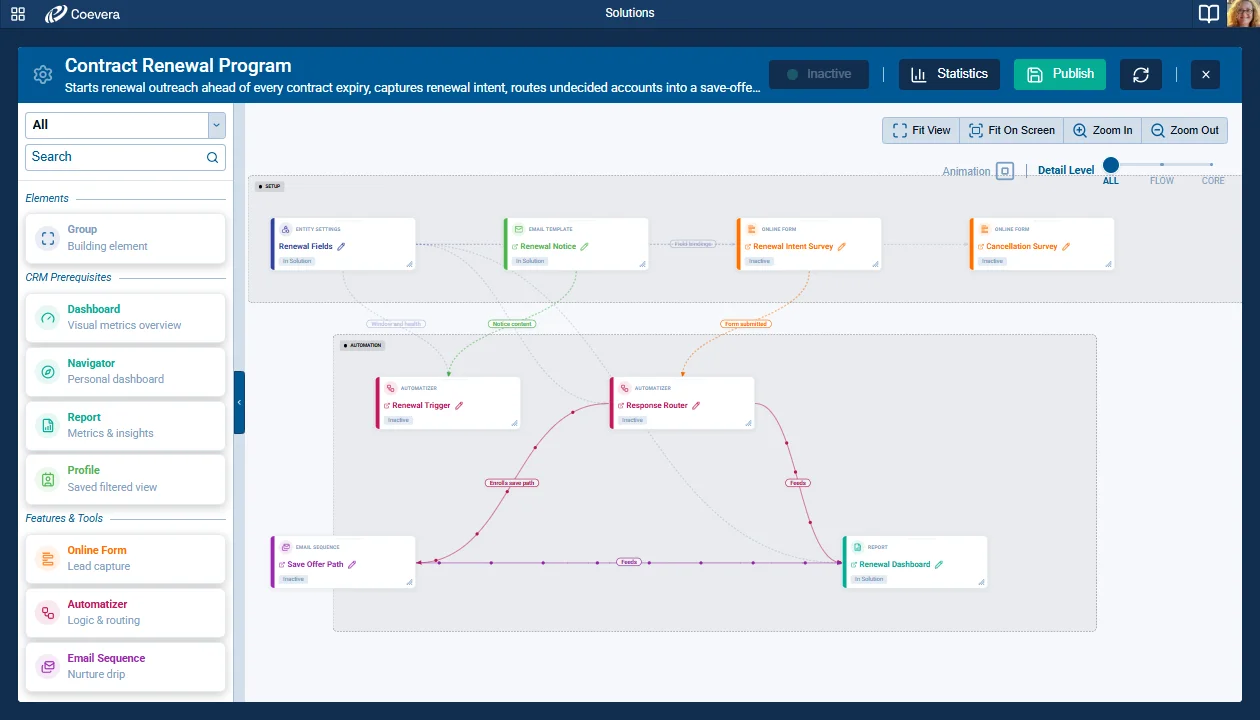Click the Zoom Out button
This screenshot has height=720, width=1260.
point(1185,130)
